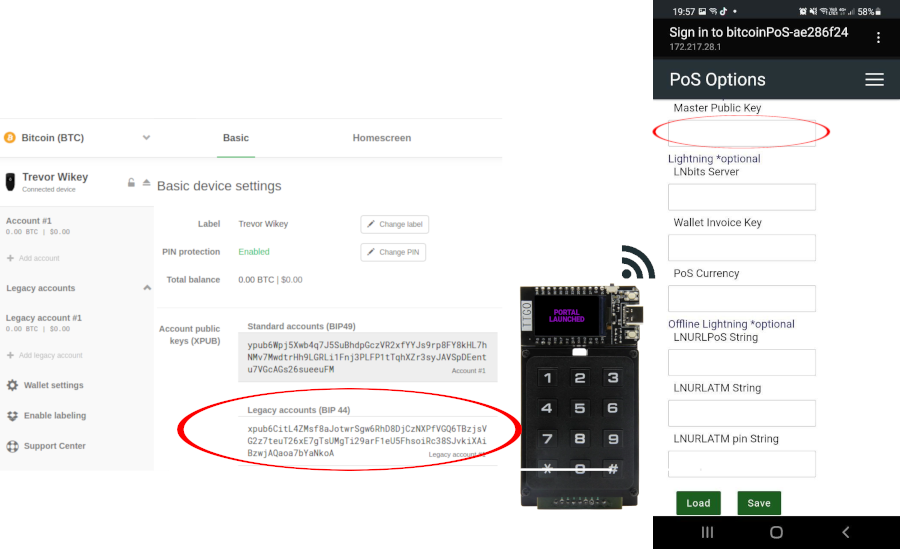Tap the Android home button
The height and width of the screenshot is (549, 900).
coord(776,532)
